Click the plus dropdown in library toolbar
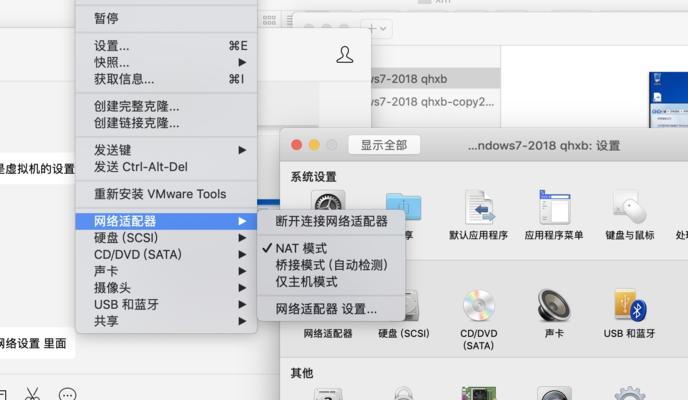 click(x=376, y=29)
